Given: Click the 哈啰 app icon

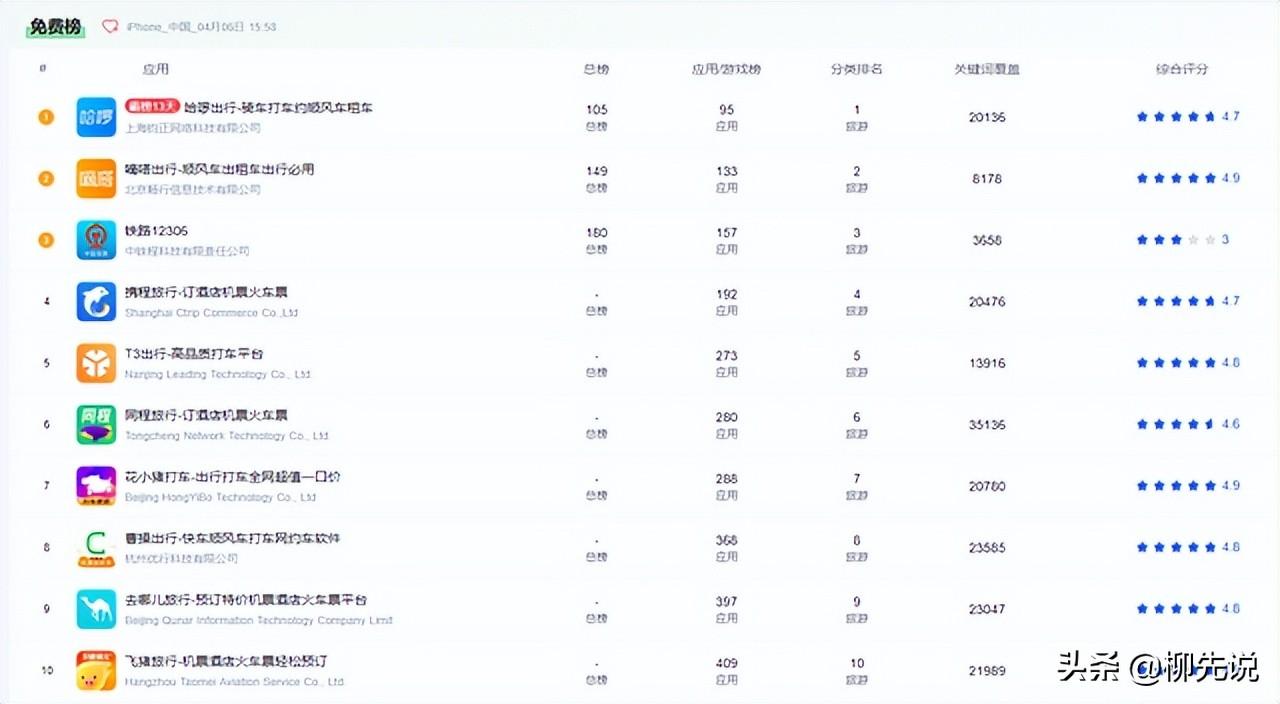Looking at the screenshot, I should coord(96,117).
